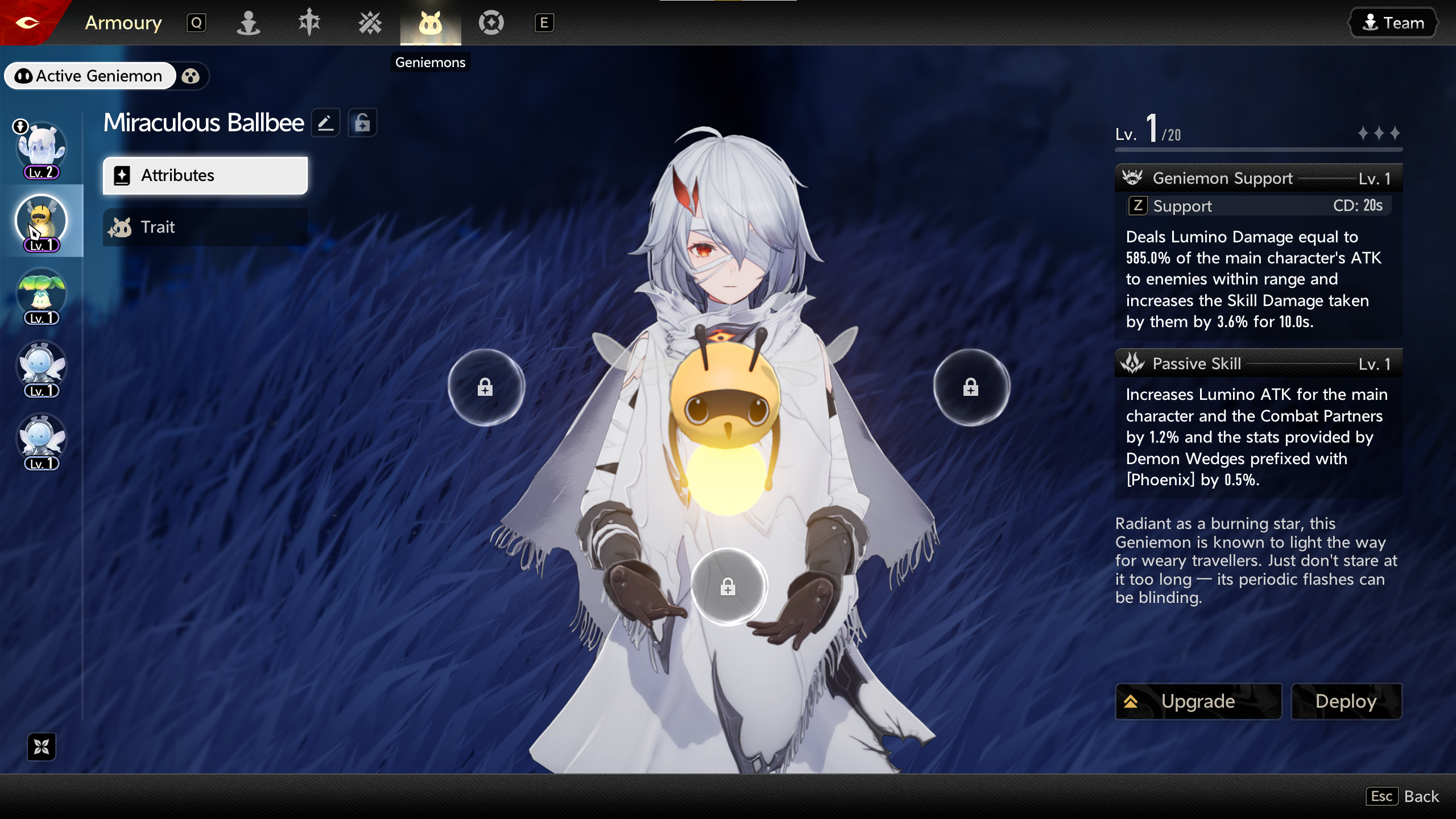The image size is (1456, 819).
Task: Rename Miraculous Ballbee with pencil icon
Action: point(325,123)
